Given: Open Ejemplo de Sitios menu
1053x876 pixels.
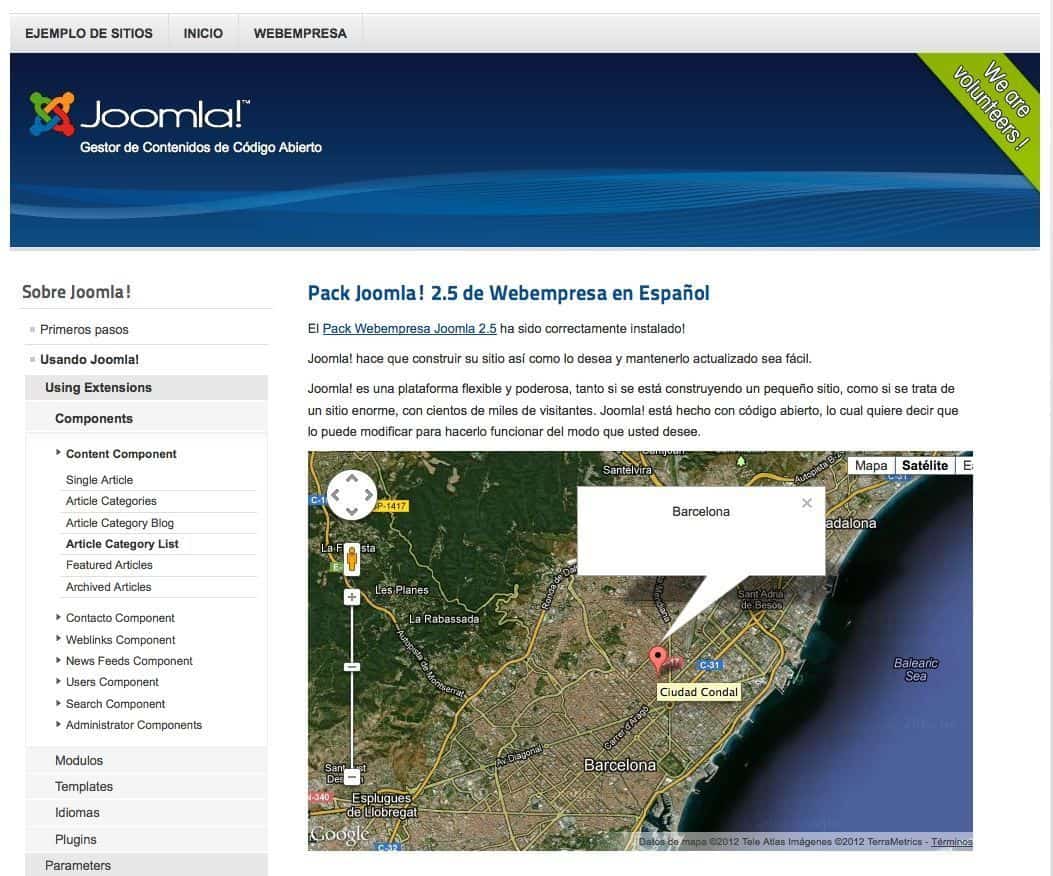Looking at the screenshot, I should tap(89, 33).
